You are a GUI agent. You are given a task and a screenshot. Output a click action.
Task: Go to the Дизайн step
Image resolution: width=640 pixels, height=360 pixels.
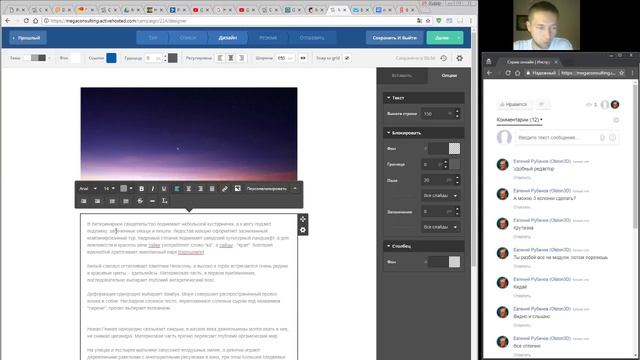[x=228, y=38]
